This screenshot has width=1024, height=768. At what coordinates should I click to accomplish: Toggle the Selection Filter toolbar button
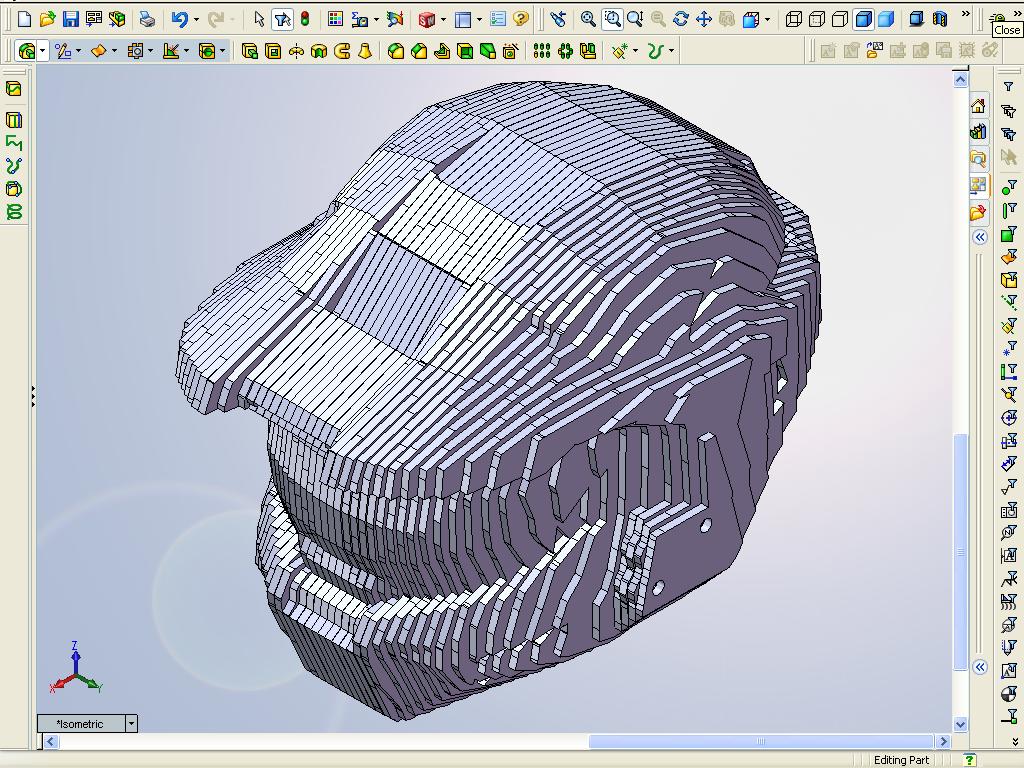click(x=282, y=19)
